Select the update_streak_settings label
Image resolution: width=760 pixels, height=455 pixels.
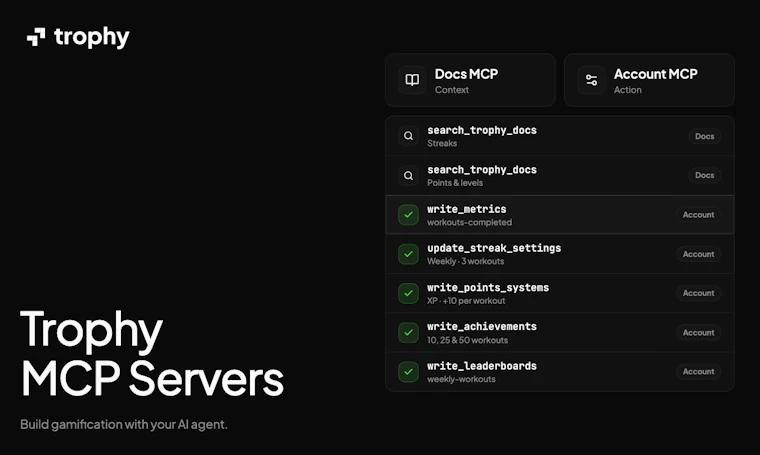pyautogui.click(x=494, y=248)
